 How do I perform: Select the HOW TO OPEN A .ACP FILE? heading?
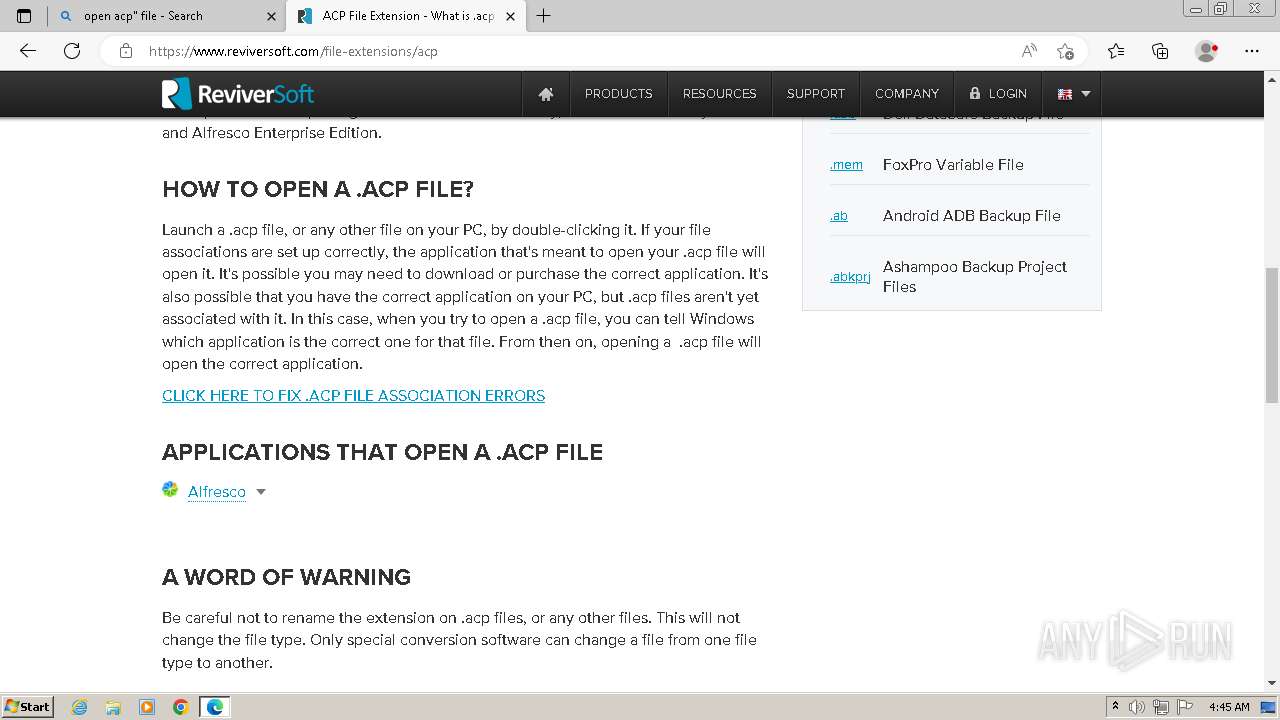click(x=318, y=189)
